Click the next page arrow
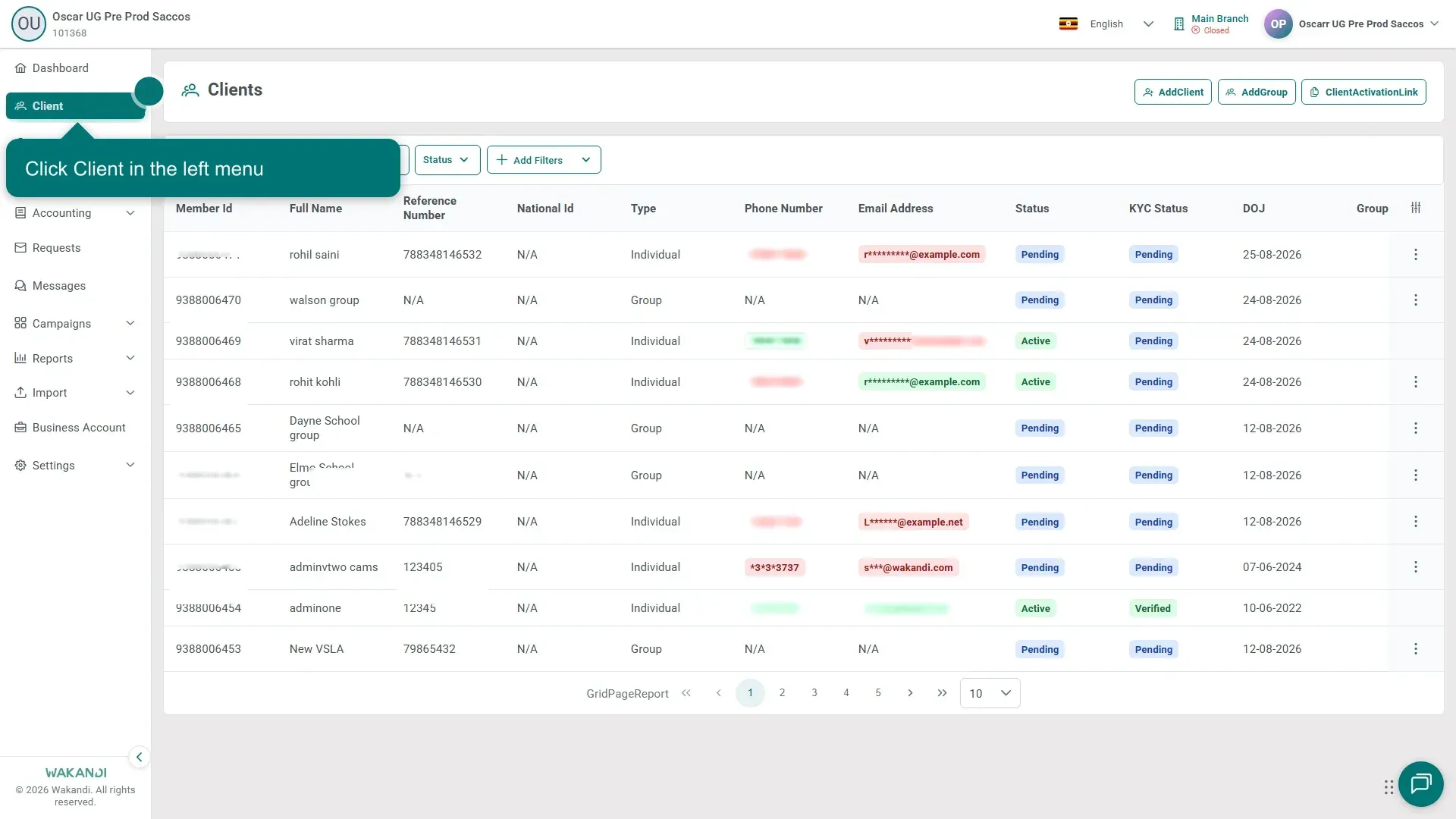 point(910,693)
